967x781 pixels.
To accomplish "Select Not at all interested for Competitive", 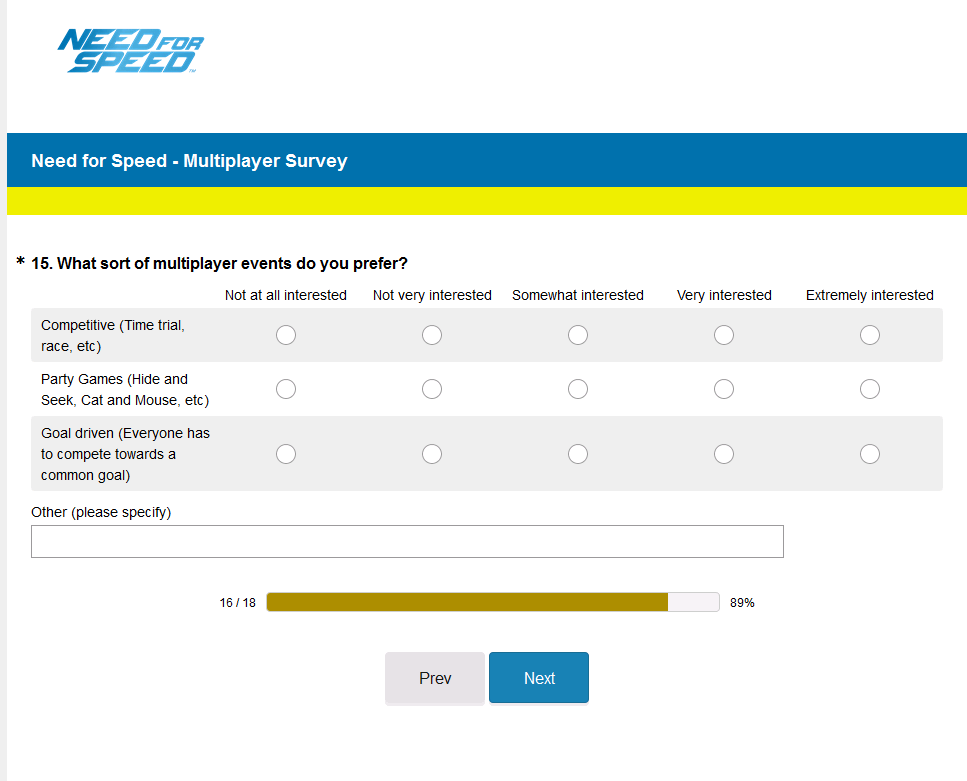I will coord(286,335).
